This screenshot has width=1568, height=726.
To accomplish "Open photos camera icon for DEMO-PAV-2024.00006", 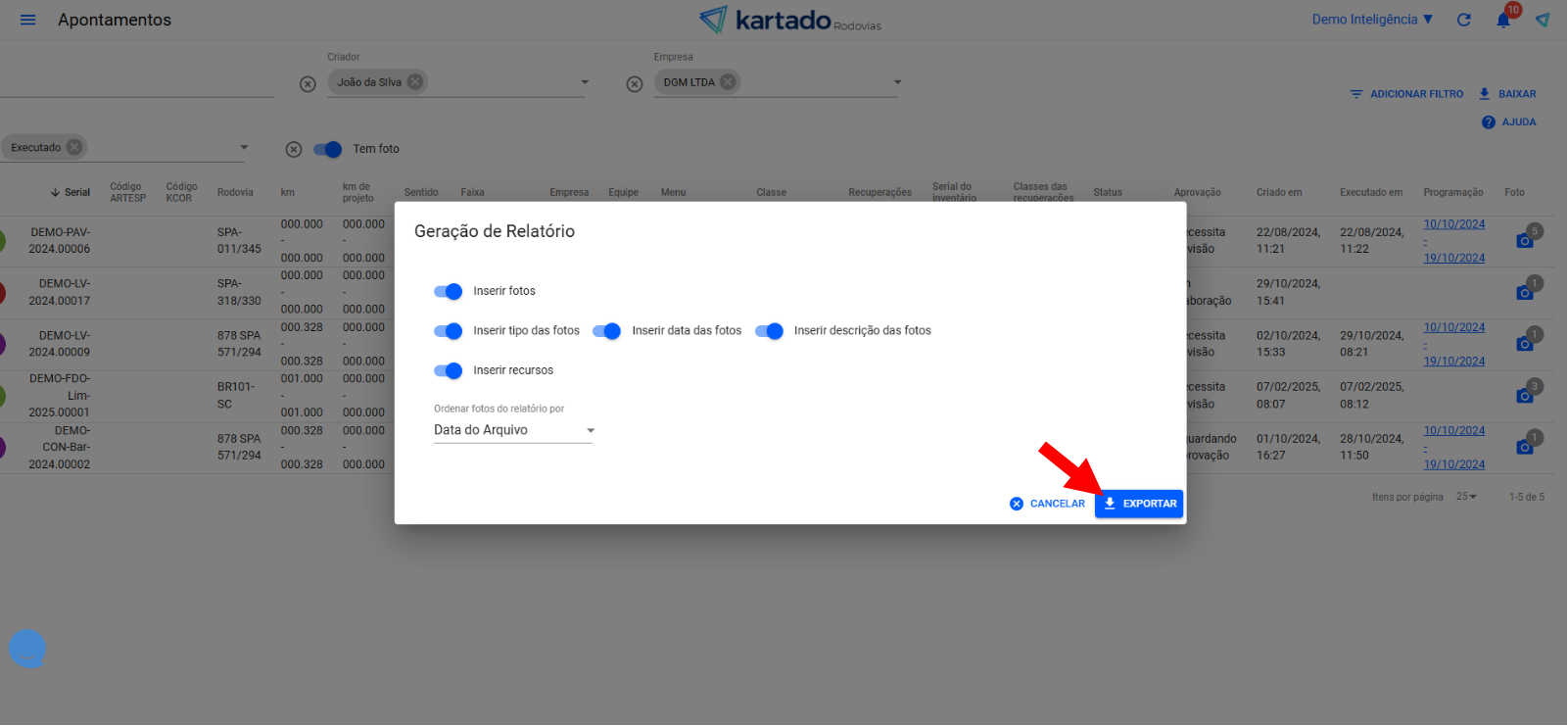I will (x=1524, y=241).
